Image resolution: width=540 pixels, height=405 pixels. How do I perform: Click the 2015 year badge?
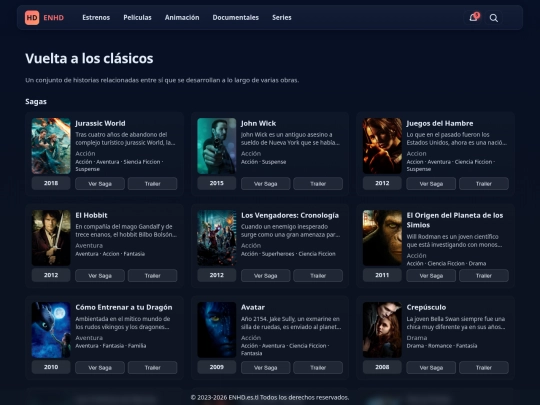point(217,183)
